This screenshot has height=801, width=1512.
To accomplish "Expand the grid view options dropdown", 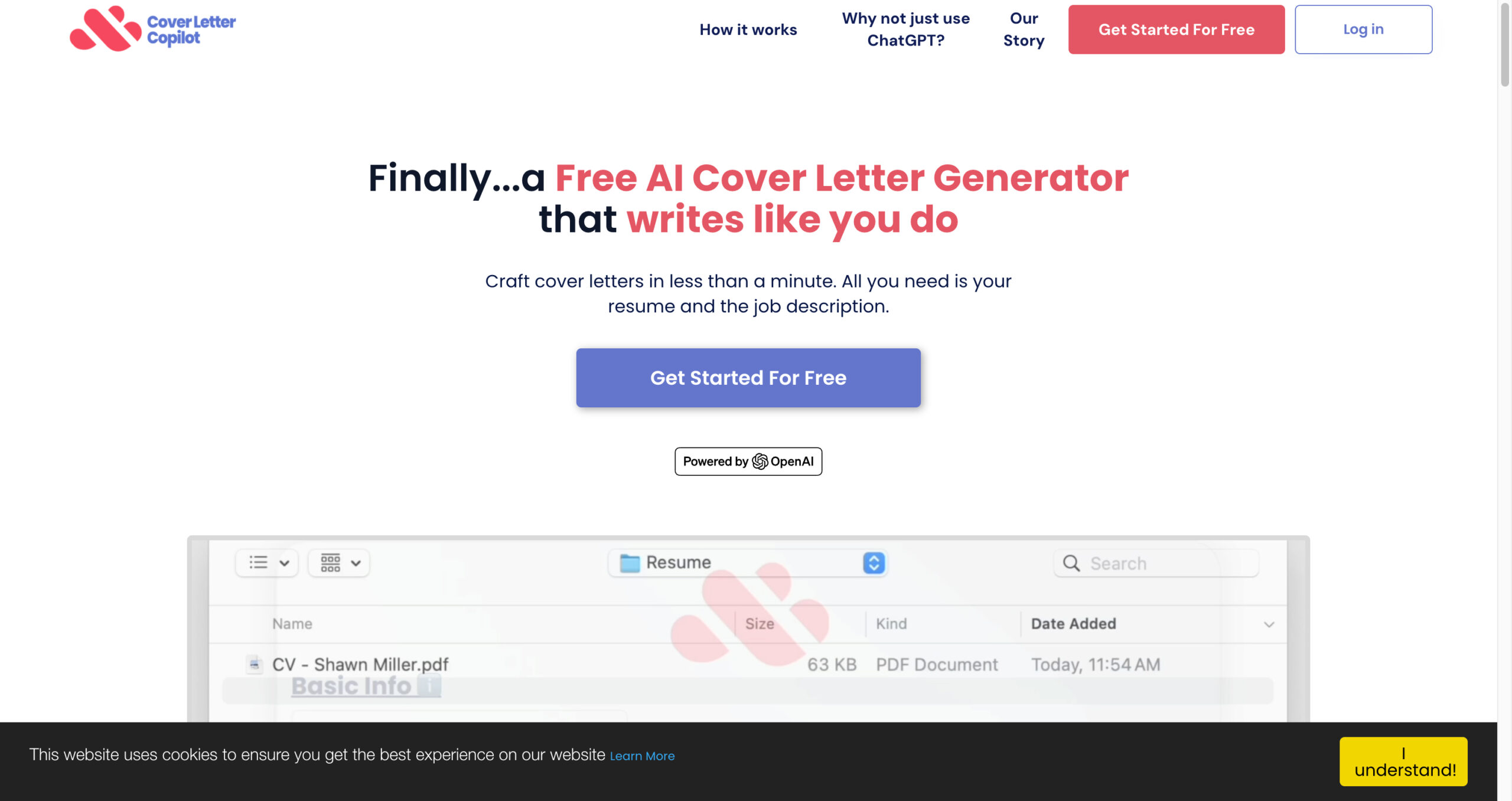I will tap(355, 561).
